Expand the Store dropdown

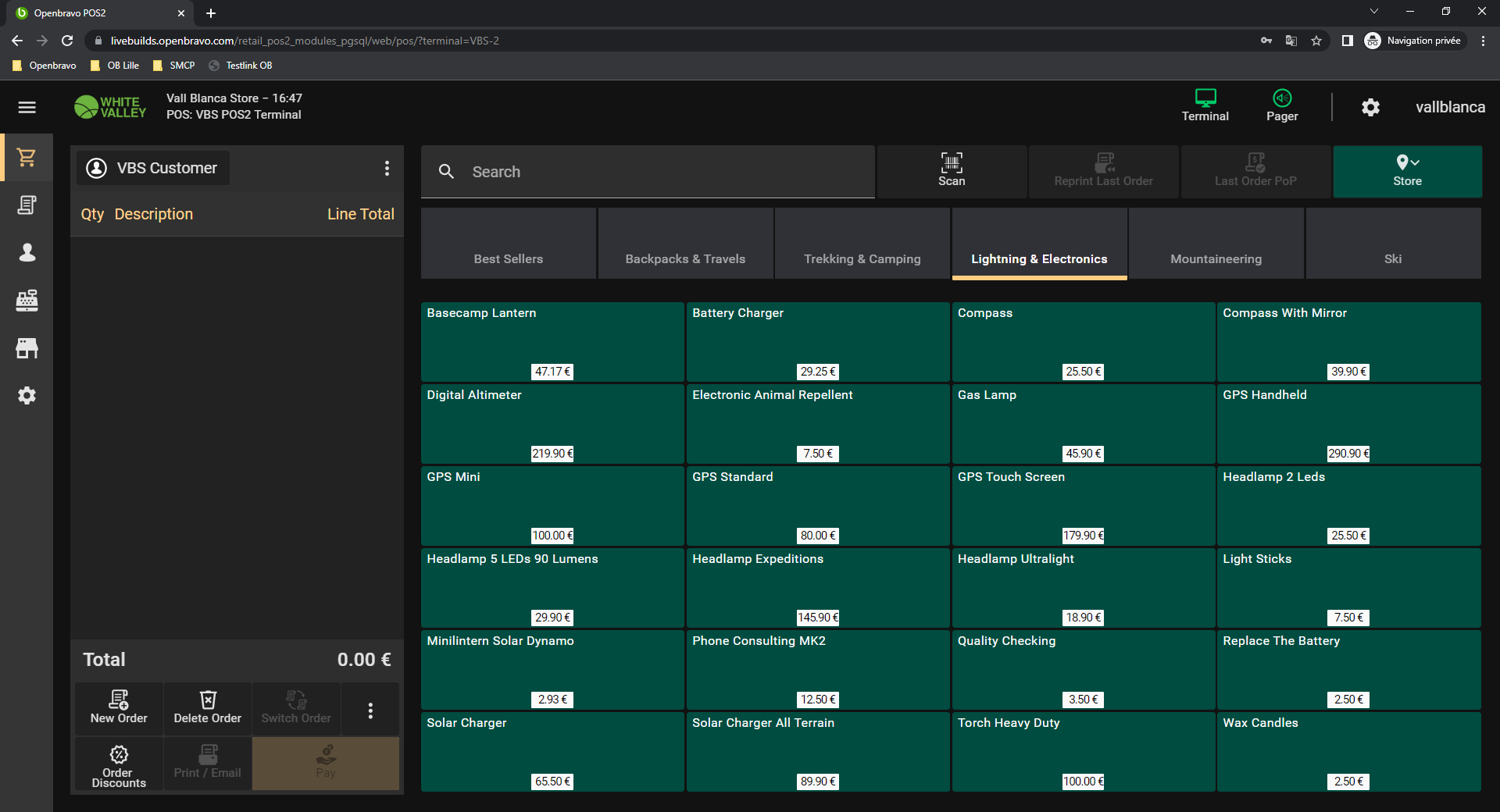click(x=1407, y=170)
